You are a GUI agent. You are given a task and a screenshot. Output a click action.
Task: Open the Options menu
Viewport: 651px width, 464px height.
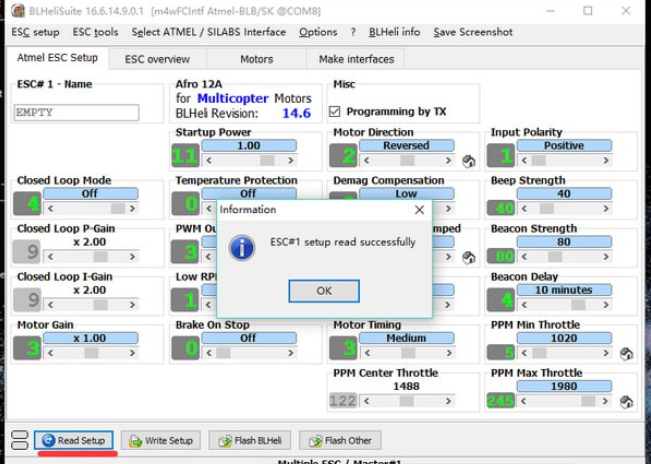pyautogui.click(x=318, y=32)
